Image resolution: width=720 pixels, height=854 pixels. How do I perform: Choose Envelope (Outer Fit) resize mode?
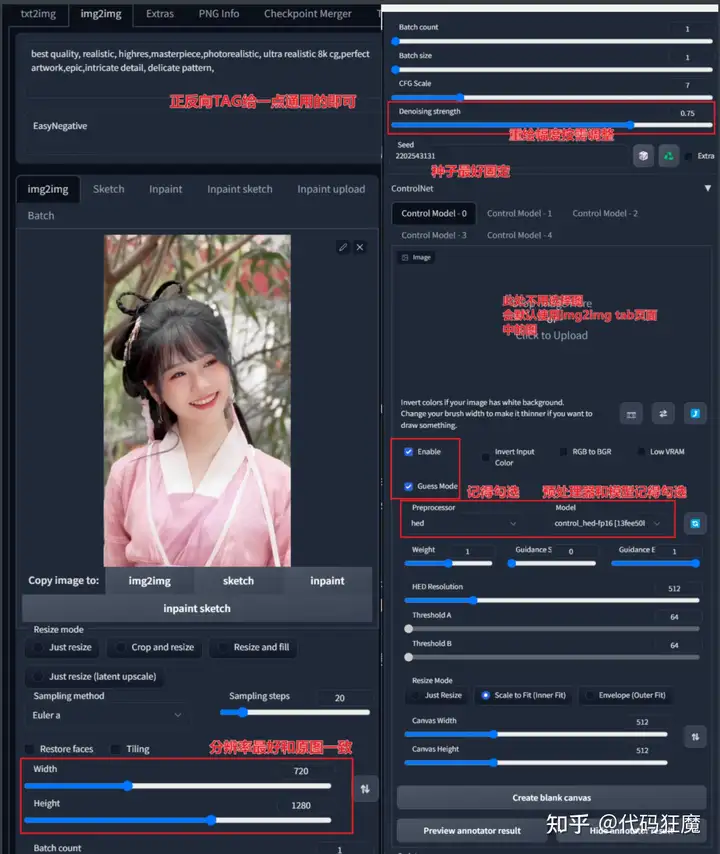(626, 696)
